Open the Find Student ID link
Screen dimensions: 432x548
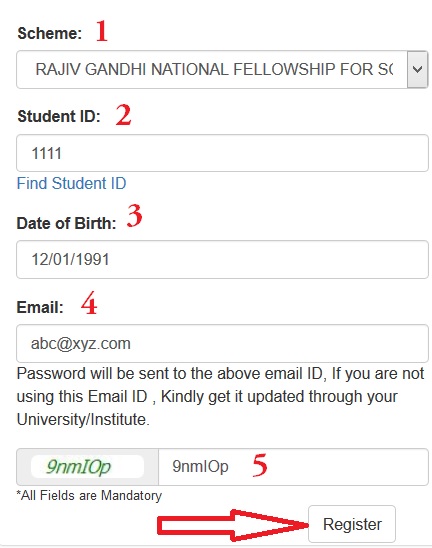[x=72, y=183]
